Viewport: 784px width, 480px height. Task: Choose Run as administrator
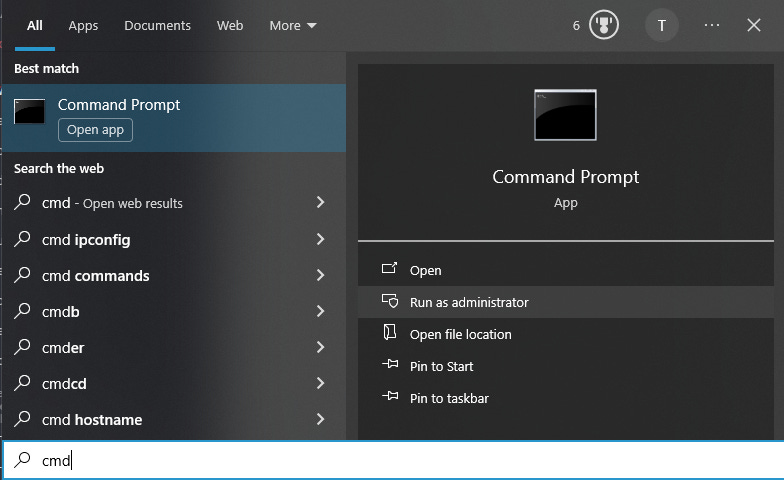pyautogui.click(x=566, y=302)
